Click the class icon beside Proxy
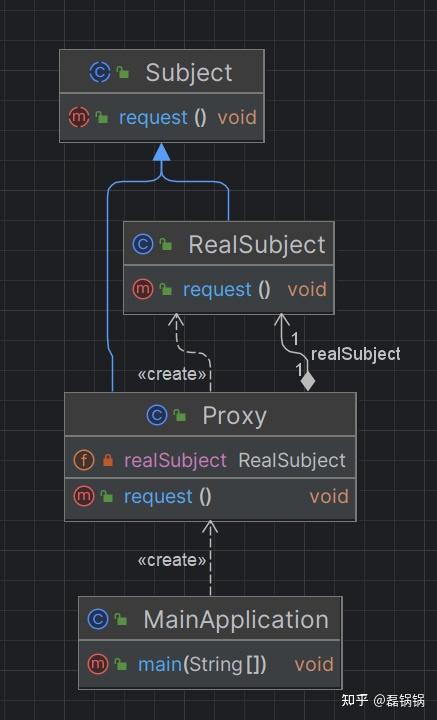 click(157, 415)
